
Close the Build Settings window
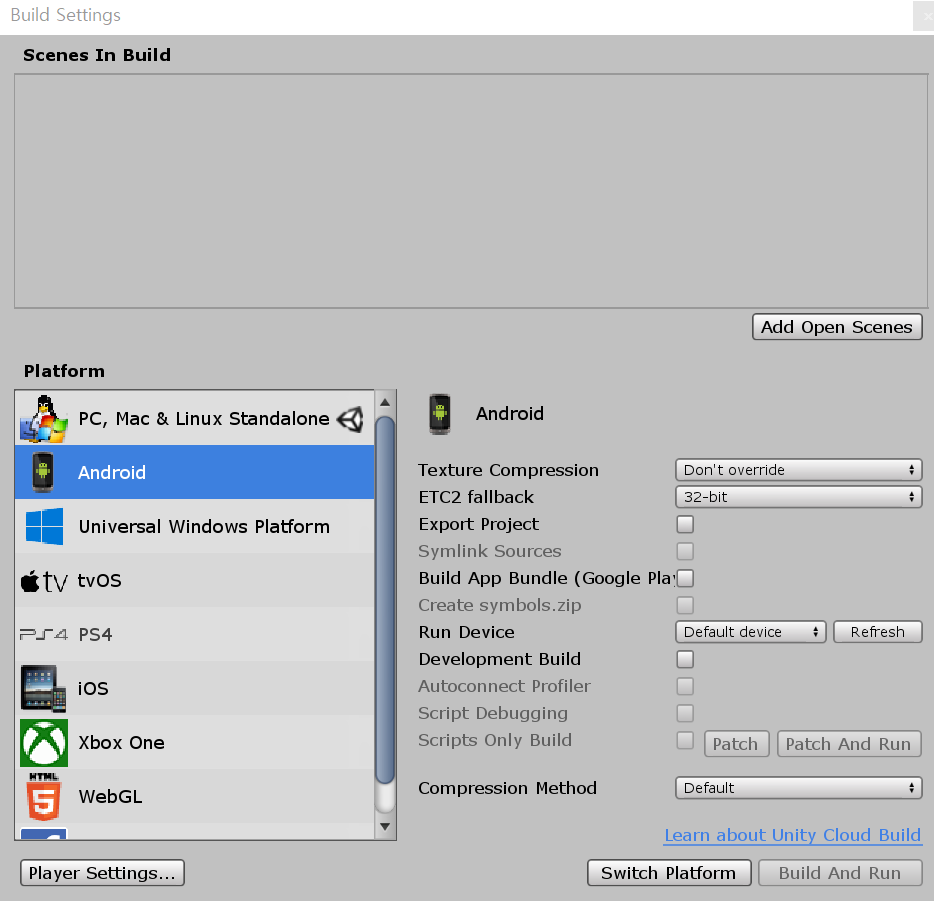[924, 16]
